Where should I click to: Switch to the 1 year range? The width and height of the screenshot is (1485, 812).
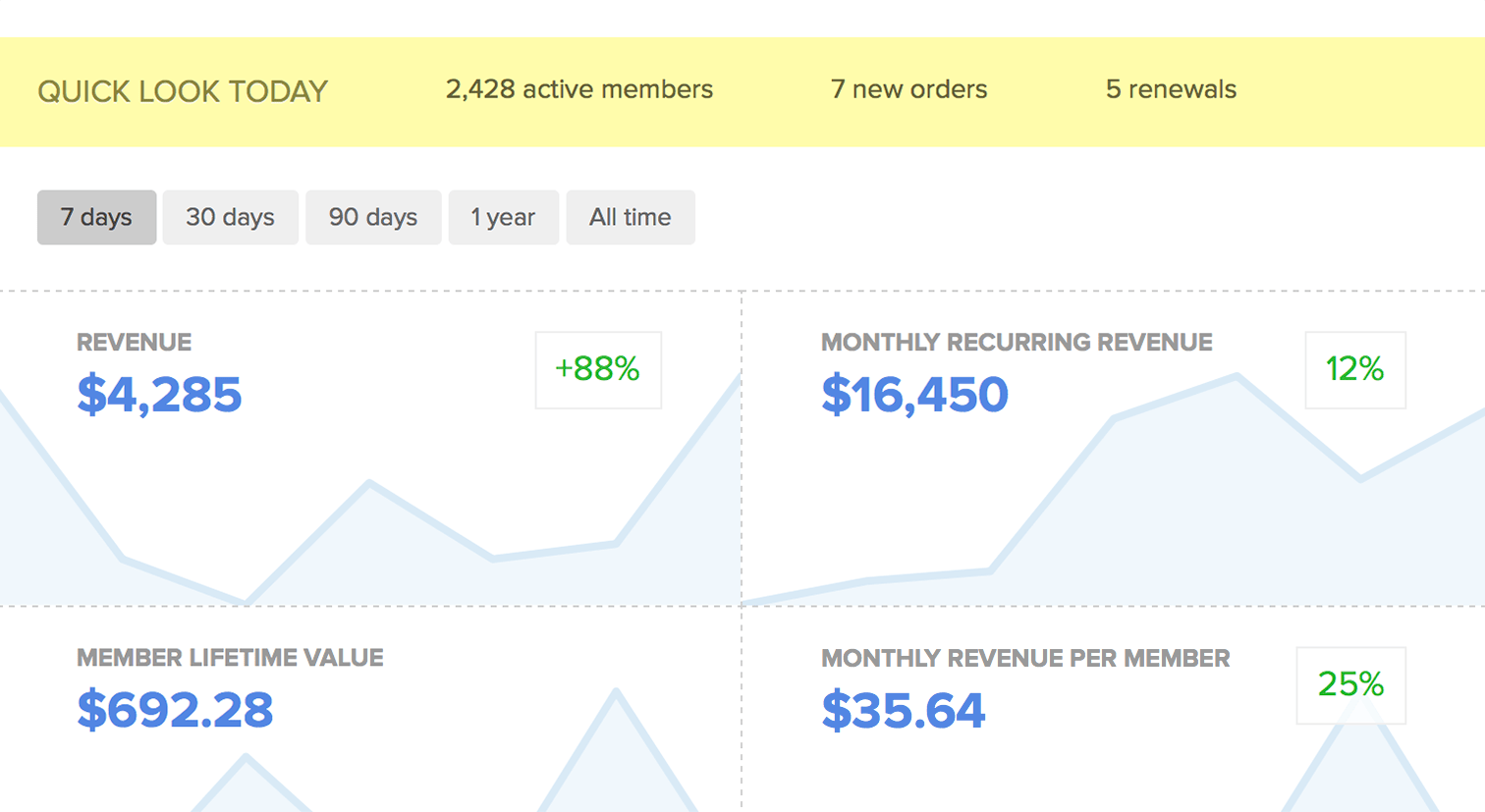pos(504,217)
